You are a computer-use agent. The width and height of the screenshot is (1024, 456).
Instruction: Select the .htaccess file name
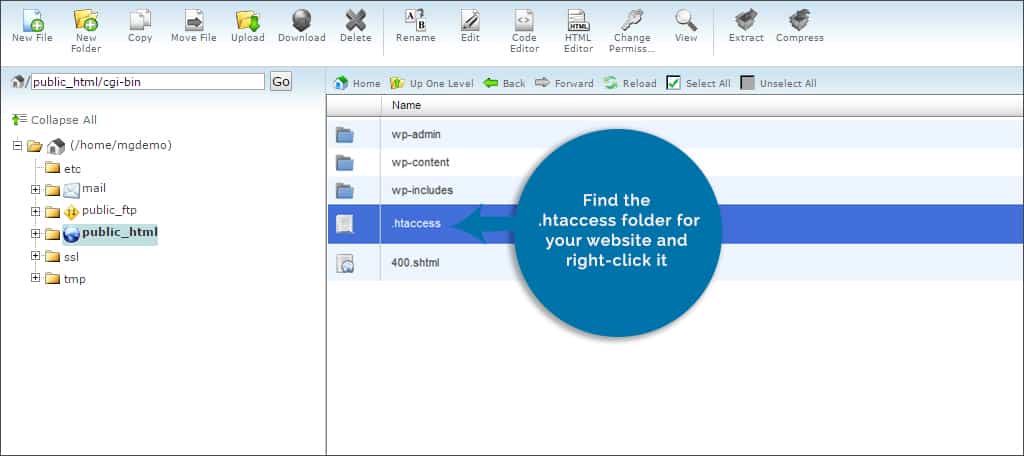(x=416, y=223)
